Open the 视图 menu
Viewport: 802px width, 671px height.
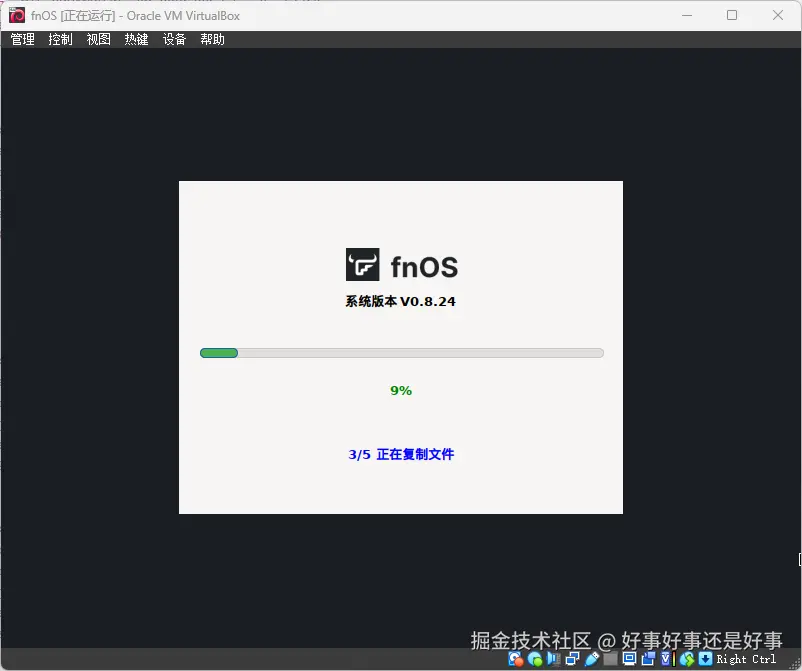pyautogui.click(x=99, y=39)
